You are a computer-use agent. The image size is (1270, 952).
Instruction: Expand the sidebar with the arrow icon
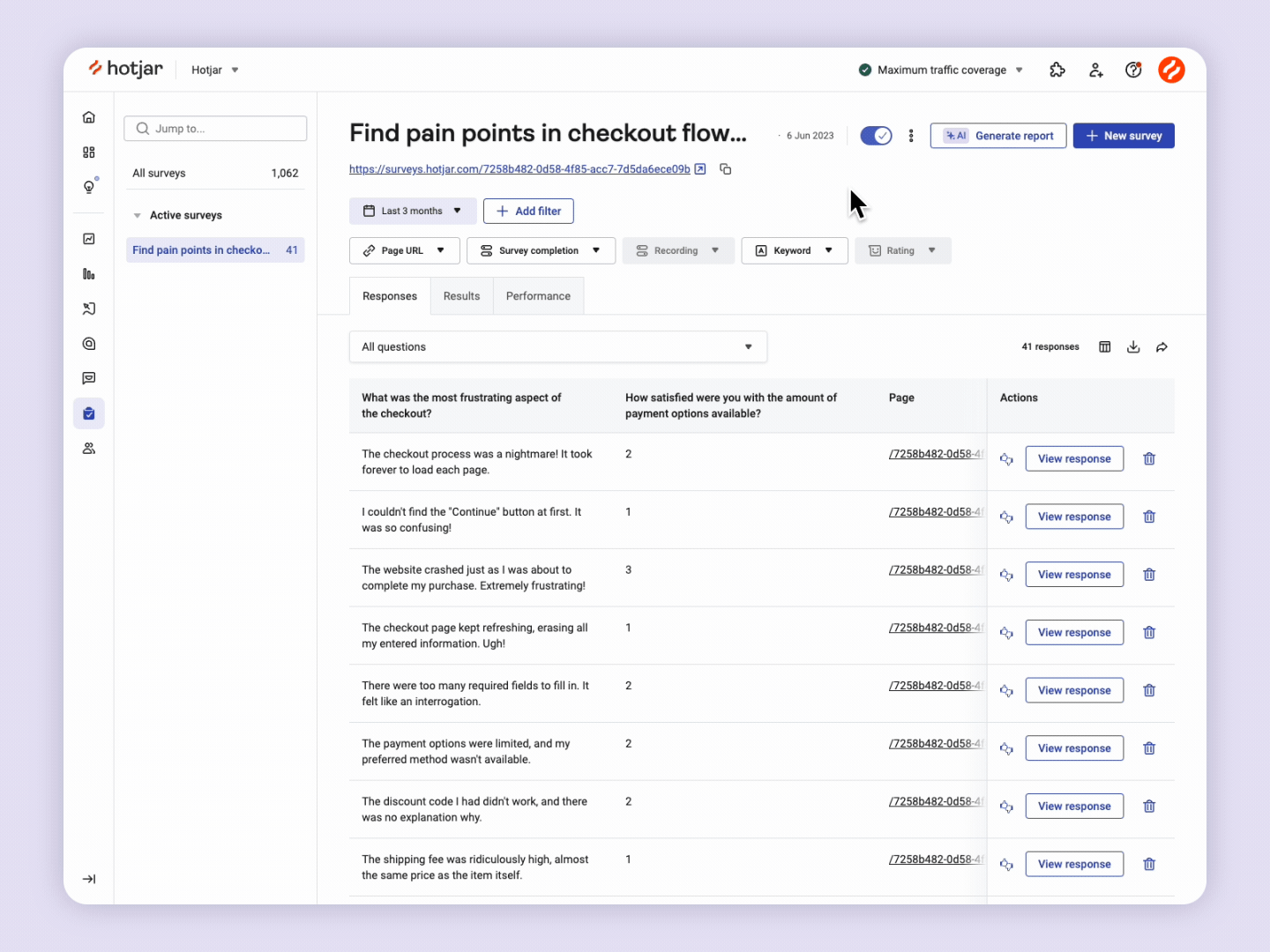click(89, 879)
